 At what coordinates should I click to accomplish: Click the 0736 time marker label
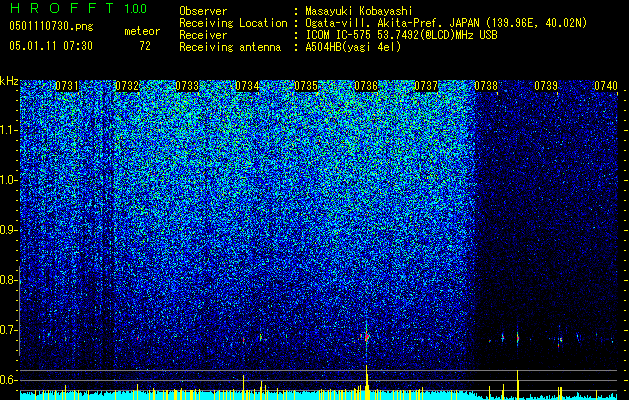pos(366,86)
